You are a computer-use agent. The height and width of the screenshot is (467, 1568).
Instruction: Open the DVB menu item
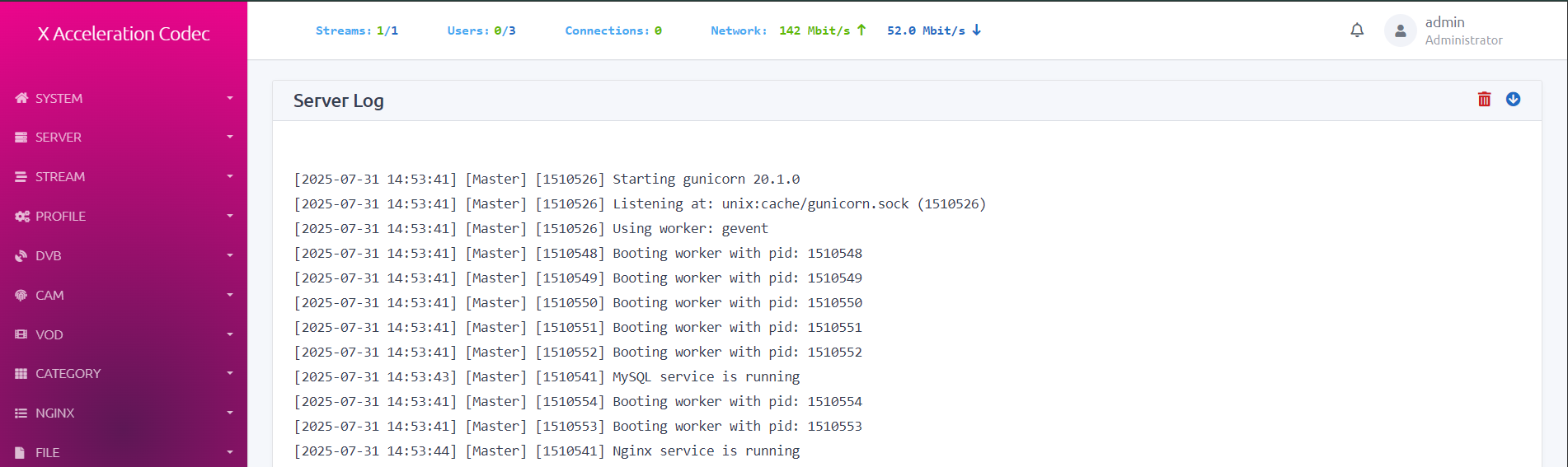(x=124, y=256)
